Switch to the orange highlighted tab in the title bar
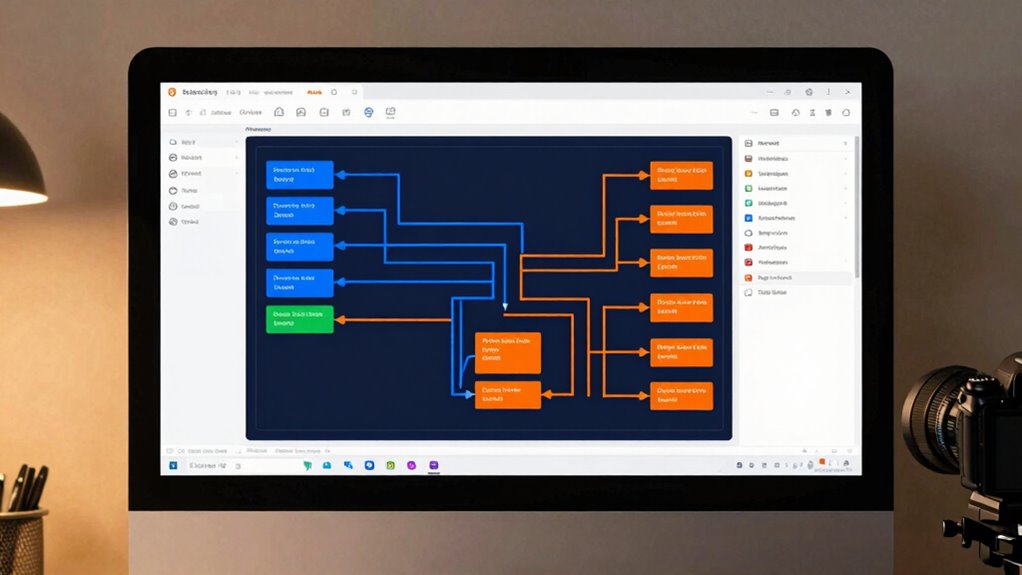 tap(315, 92)
